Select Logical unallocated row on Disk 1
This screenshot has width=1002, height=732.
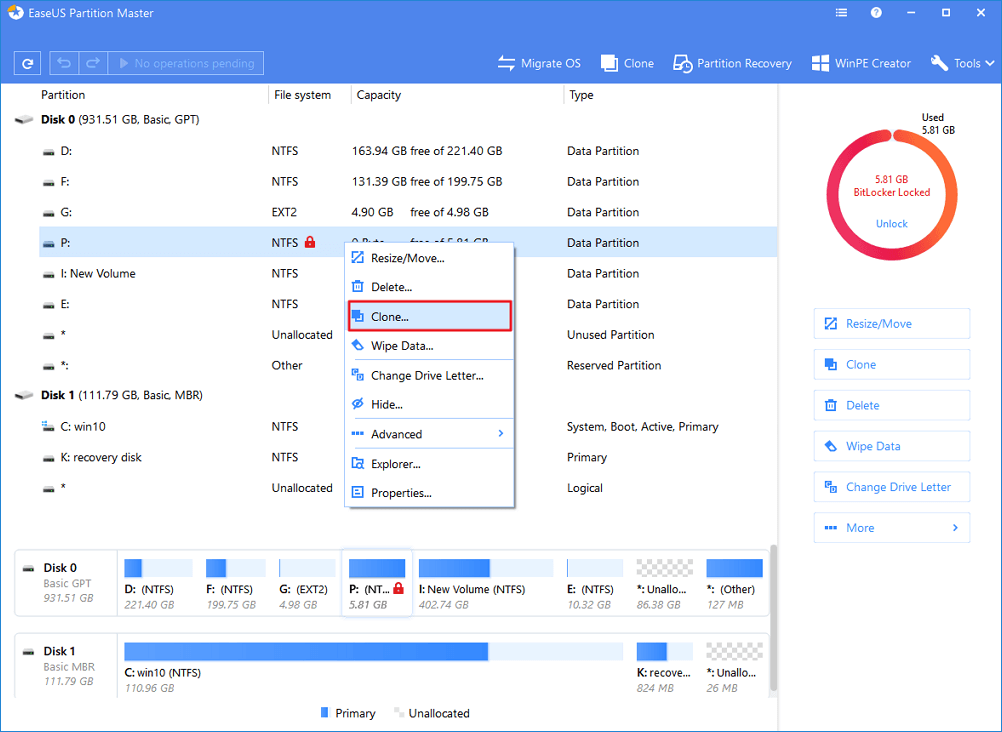408,488
